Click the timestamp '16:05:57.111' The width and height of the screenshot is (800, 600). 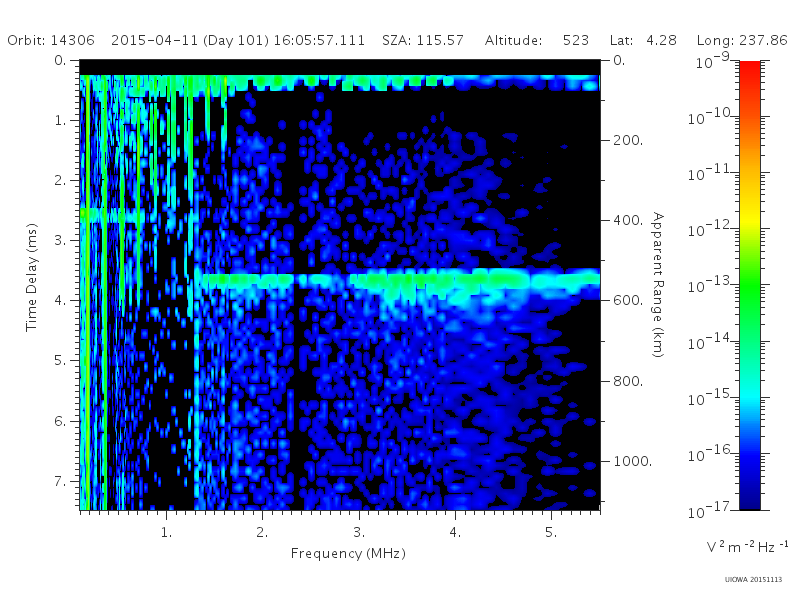click(x=319, y=40)
